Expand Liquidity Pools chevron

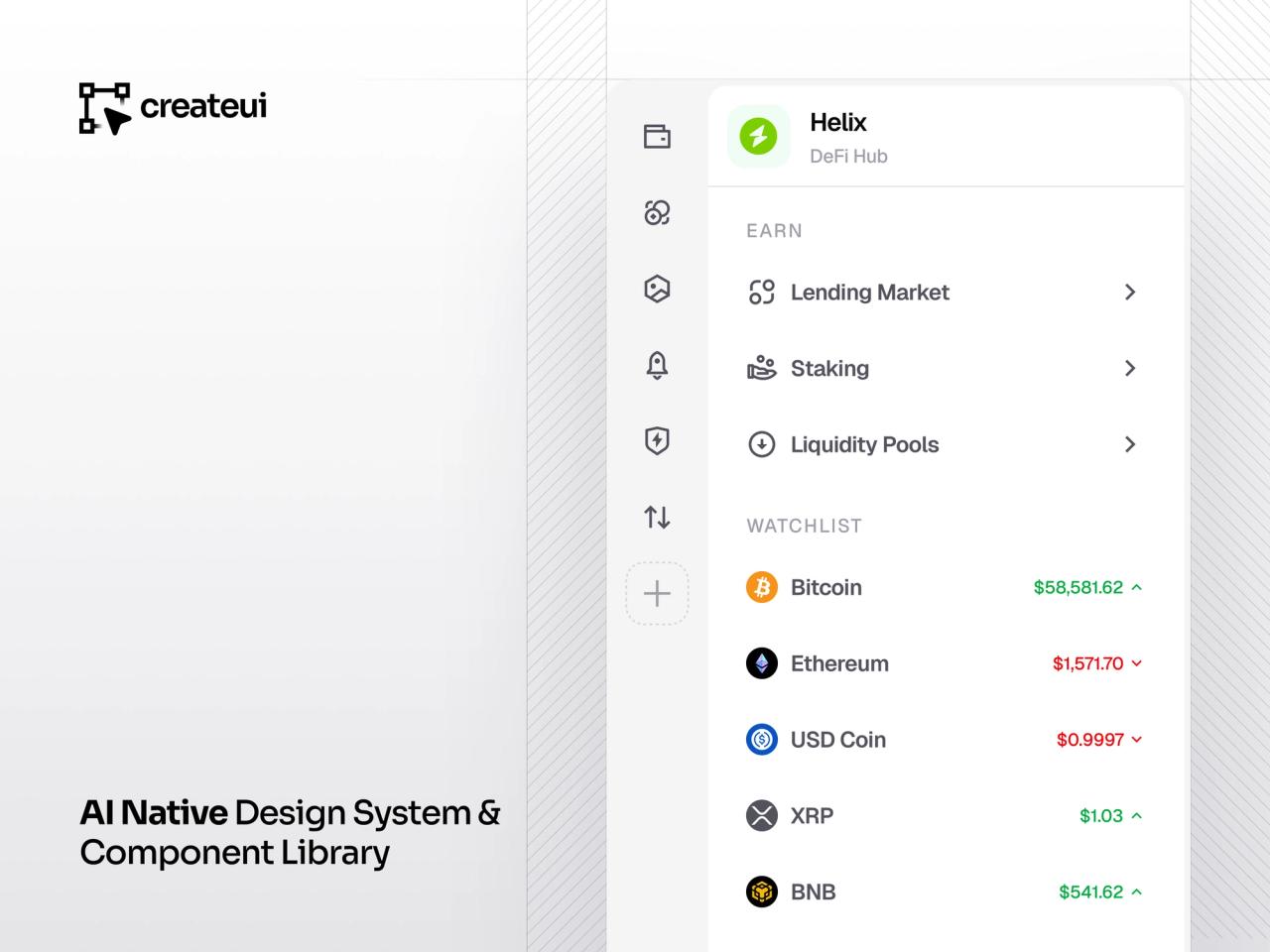1129,444
